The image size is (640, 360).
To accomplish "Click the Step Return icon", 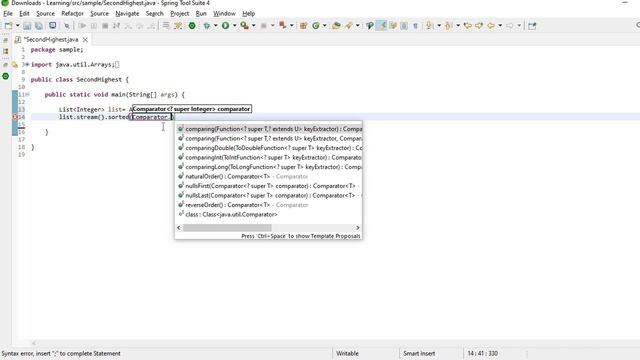I will coord(151,26).
